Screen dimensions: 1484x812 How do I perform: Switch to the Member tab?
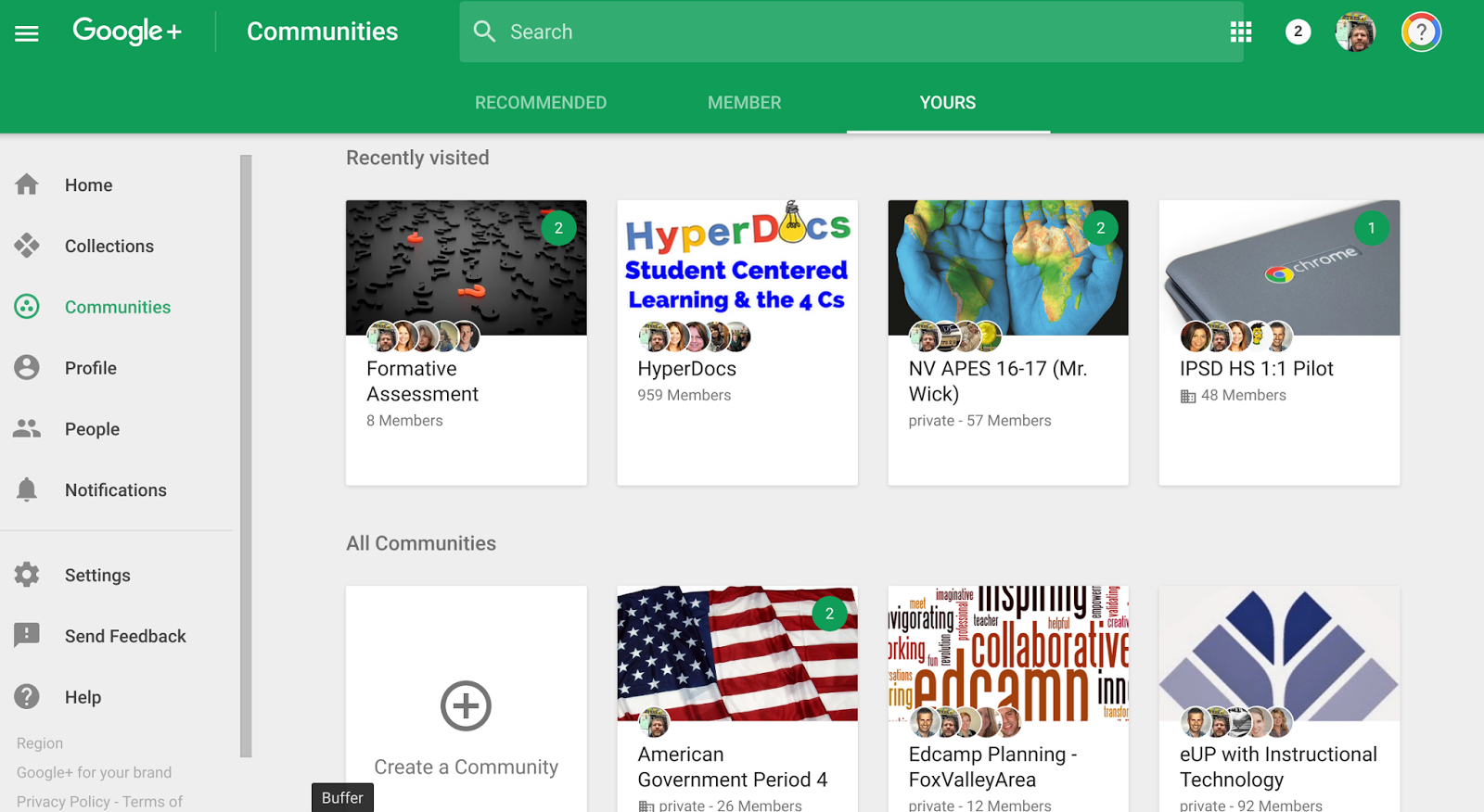click(745, 103)
